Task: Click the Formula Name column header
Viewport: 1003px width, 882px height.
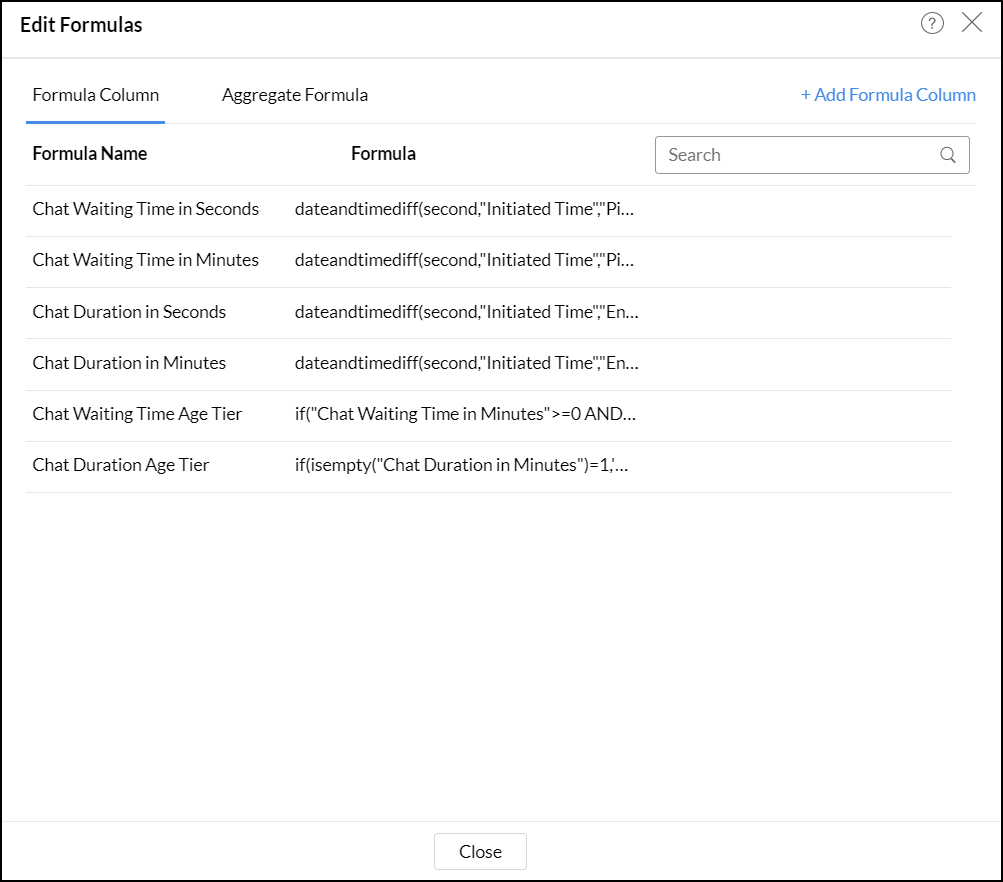Action: tap(90, 154)
